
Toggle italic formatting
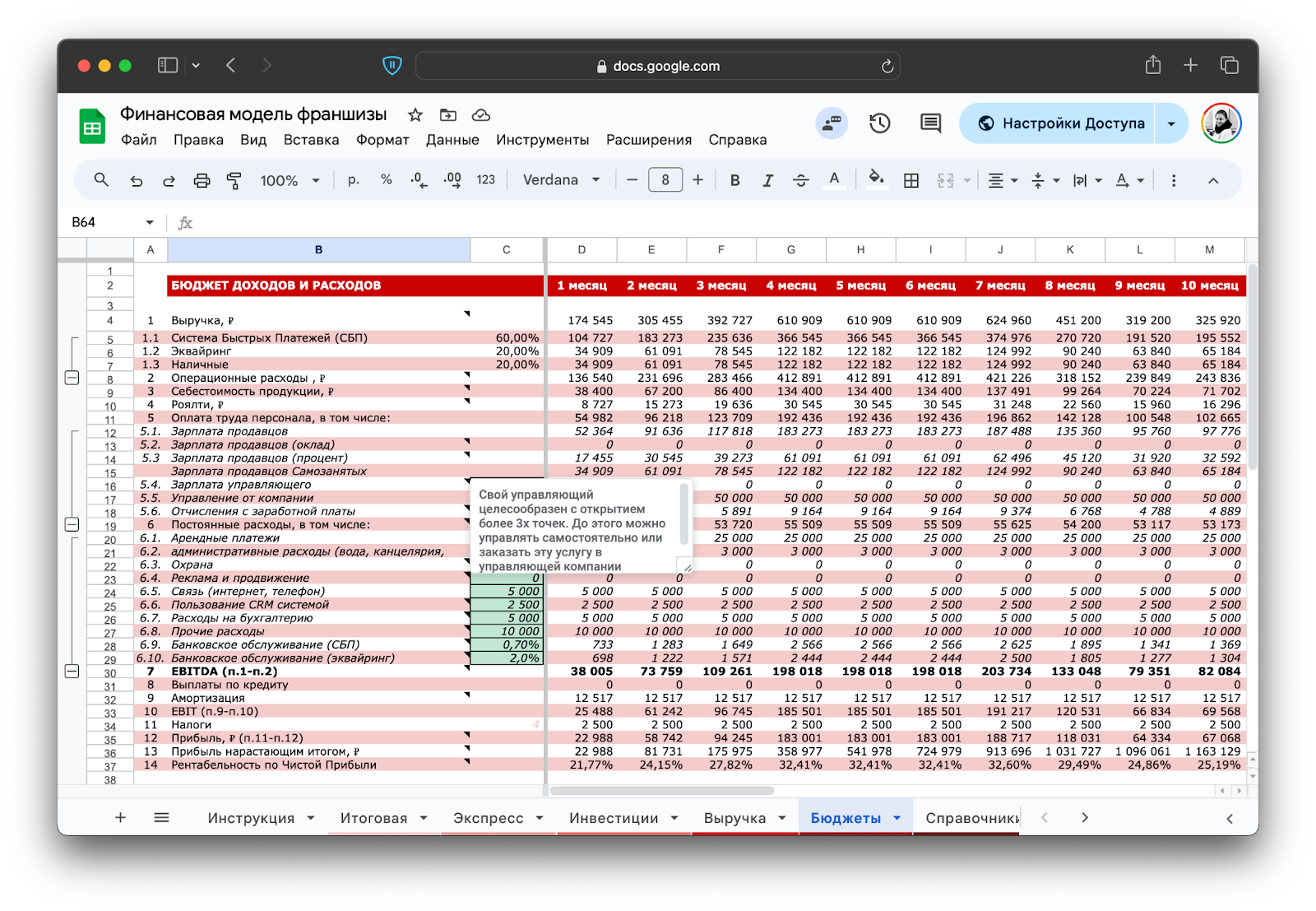tap(767, 180)
